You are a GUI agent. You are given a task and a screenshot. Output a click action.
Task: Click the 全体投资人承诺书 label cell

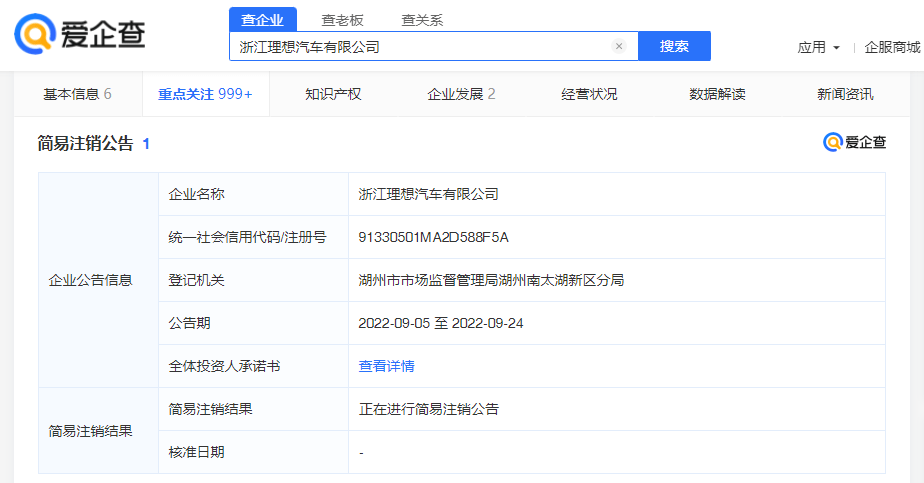(x=253, y=366)
